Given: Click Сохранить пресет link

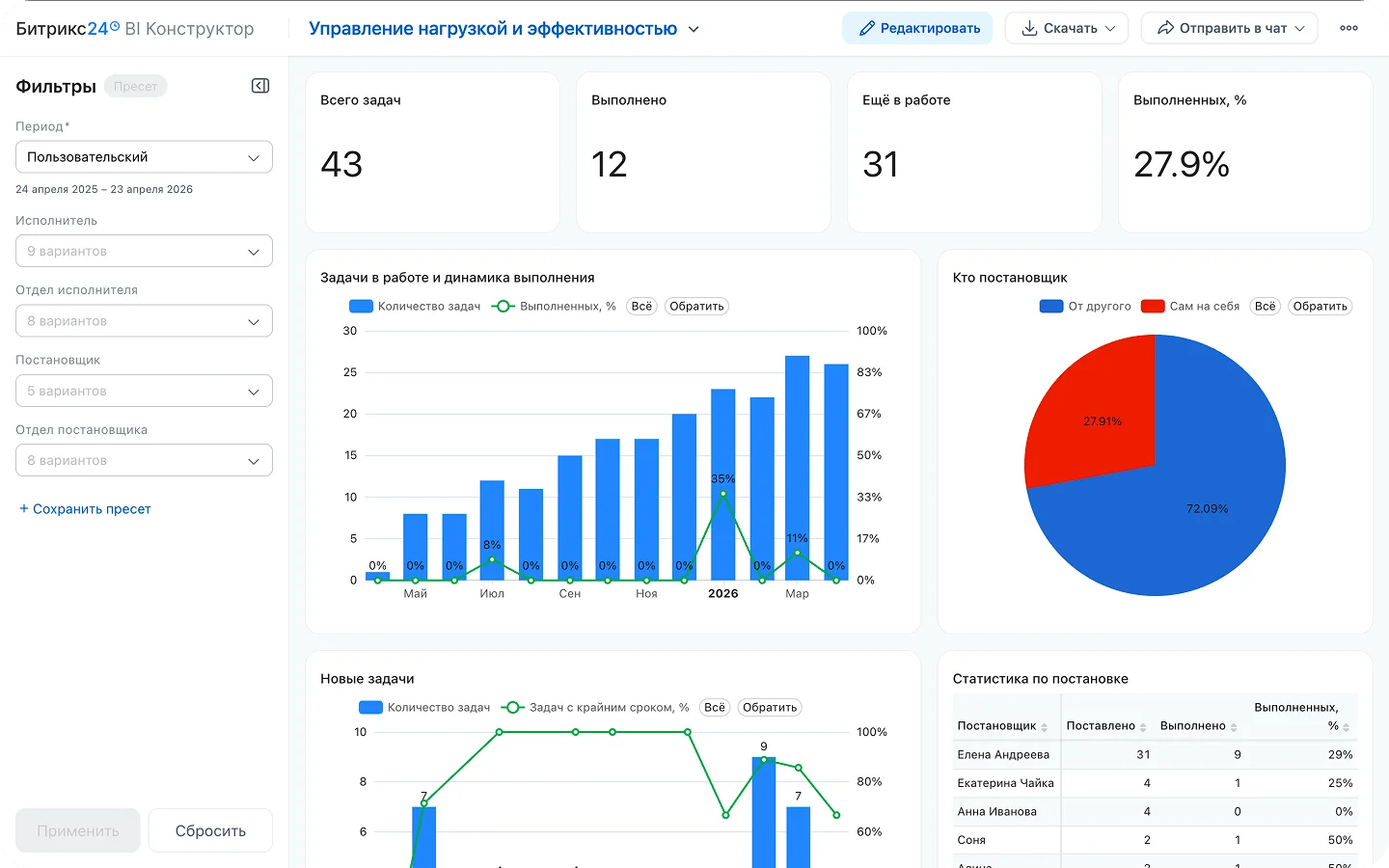Looking at the screenshot, I should coord(85,508).
